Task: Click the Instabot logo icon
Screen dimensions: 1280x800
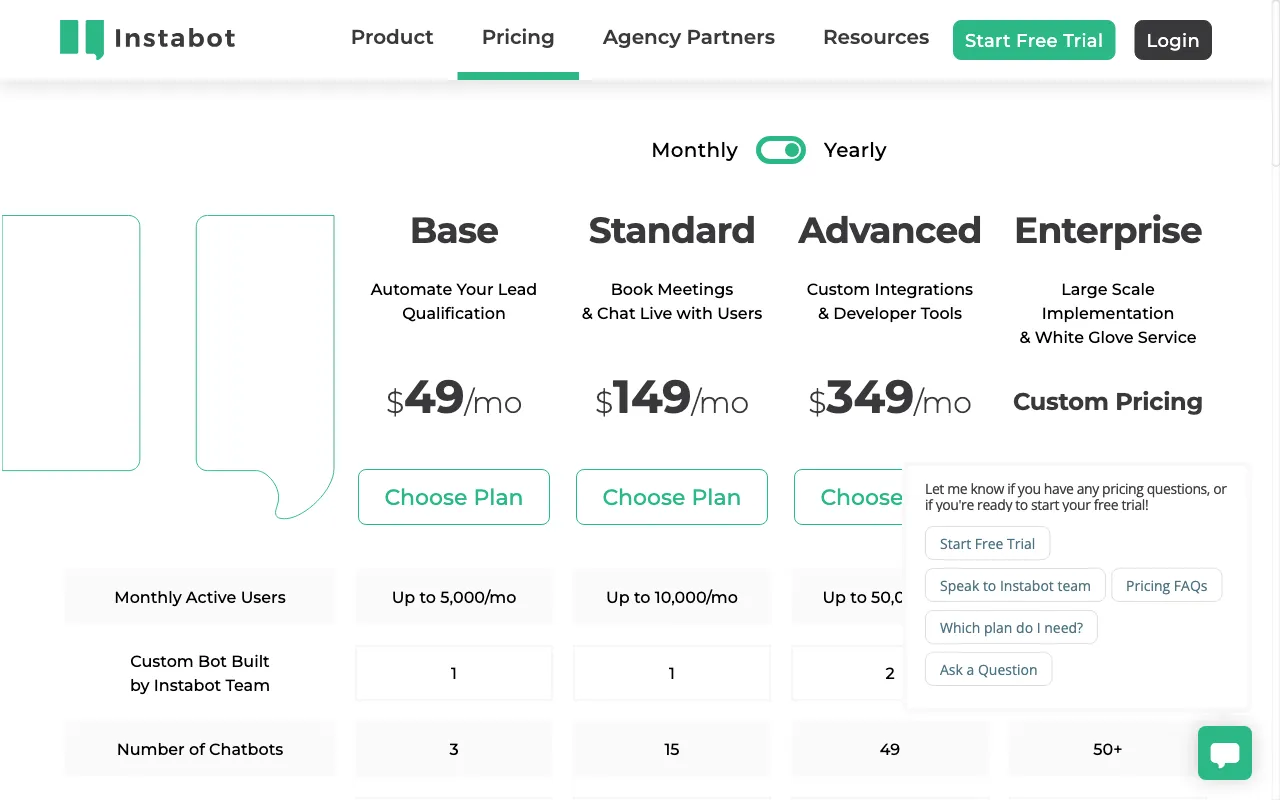Action: coord(82,39)
